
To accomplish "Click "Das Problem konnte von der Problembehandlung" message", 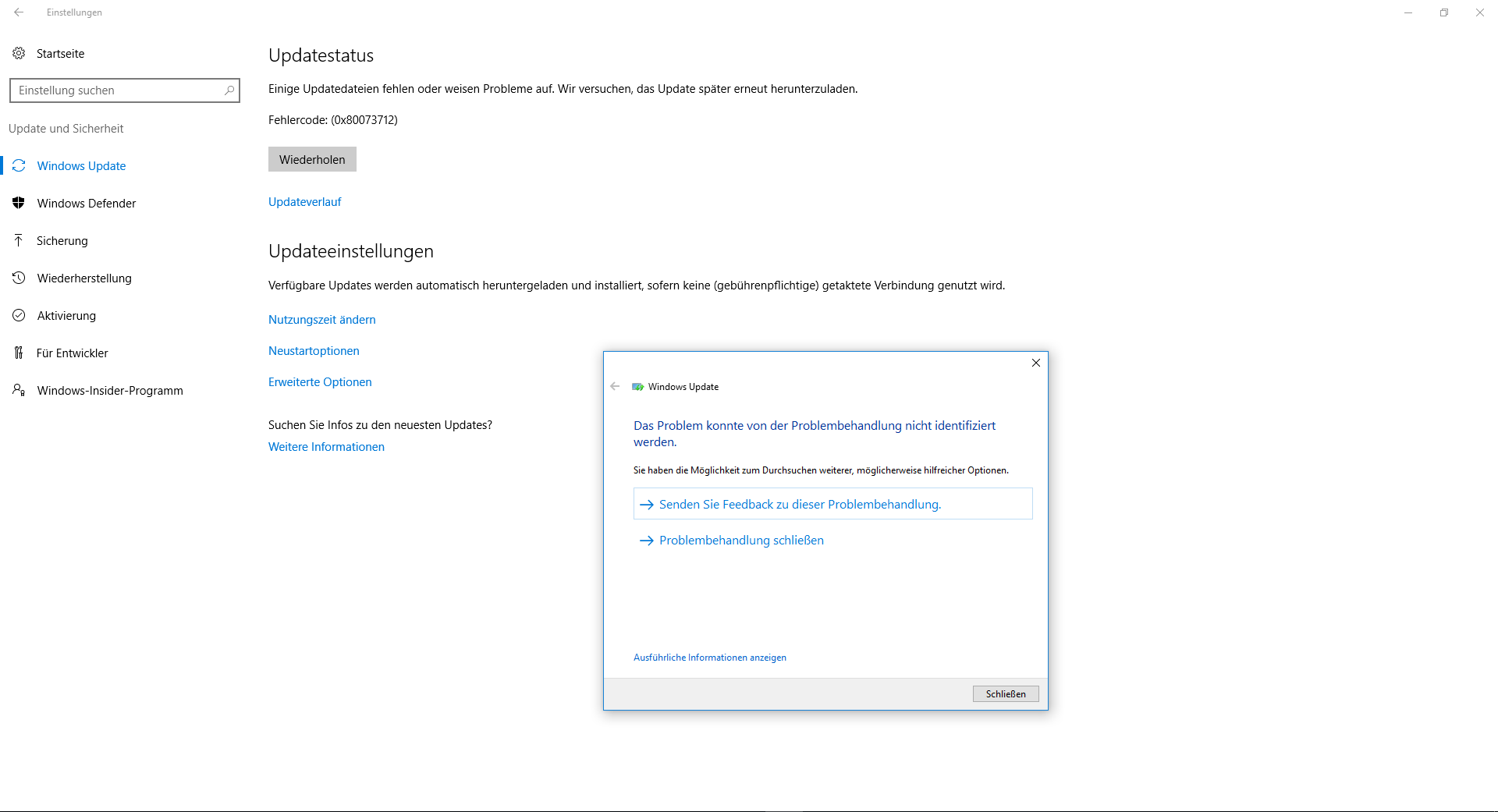I will click(x=815, y=434).
